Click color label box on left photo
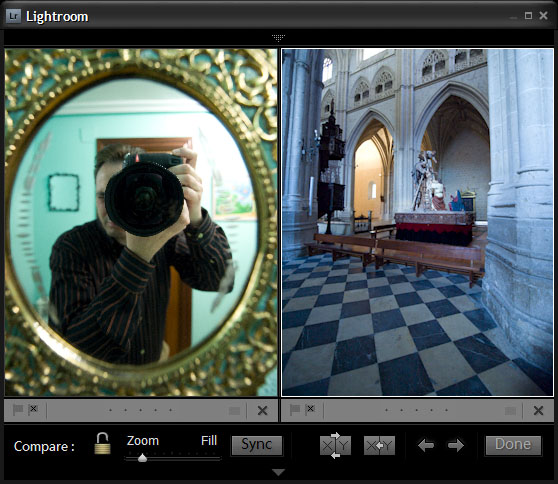 (234, 411)
